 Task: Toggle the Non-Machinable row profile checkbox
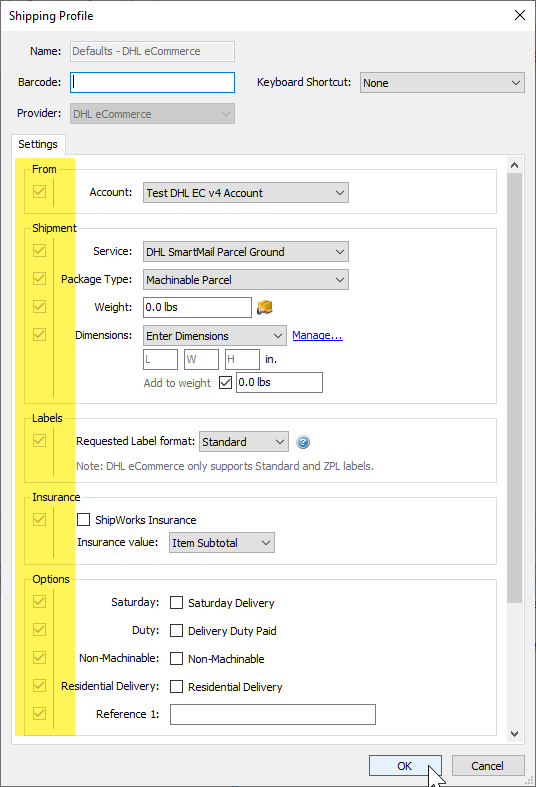coord(39,658)
